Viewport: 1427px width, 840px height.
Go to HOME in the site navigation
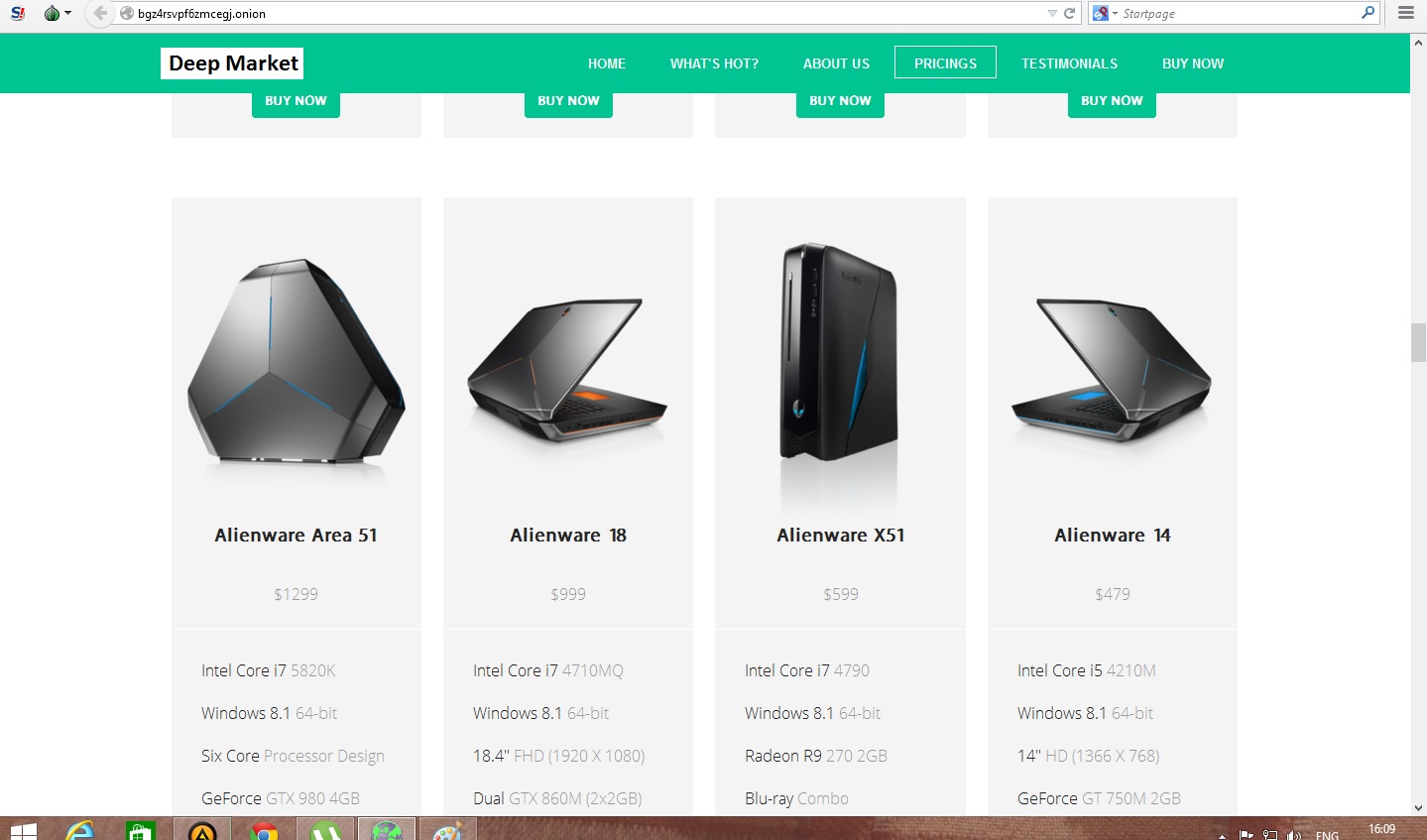[606, 63]
